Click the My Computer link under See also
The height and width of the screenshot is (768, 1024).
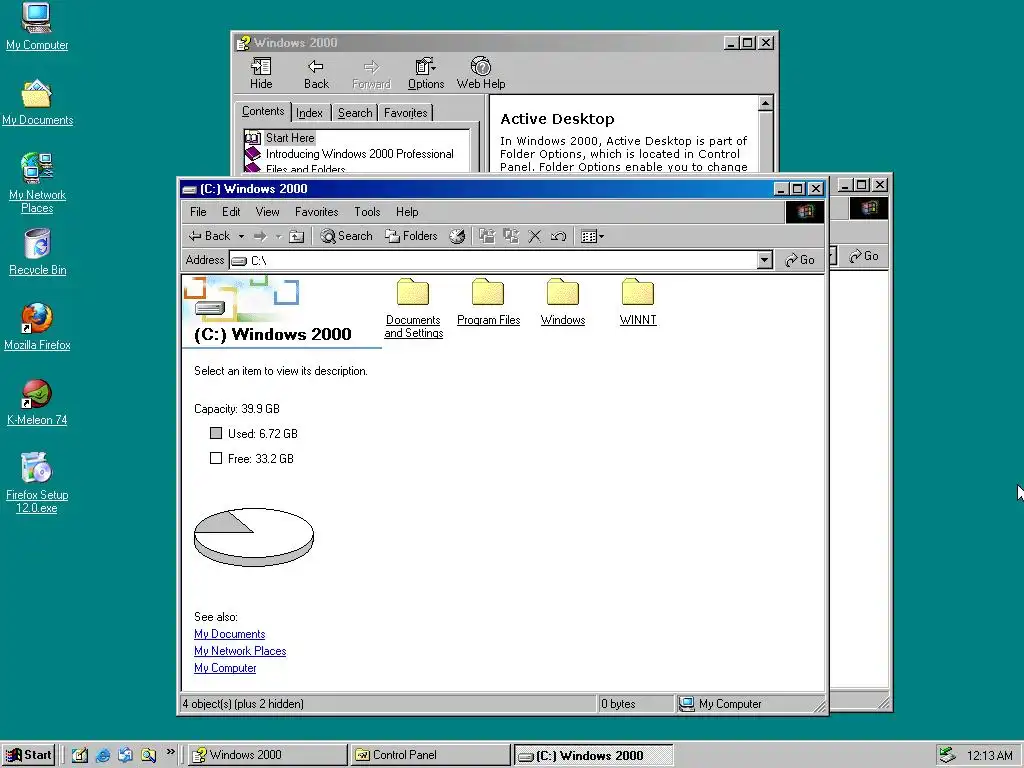(225, 668)
